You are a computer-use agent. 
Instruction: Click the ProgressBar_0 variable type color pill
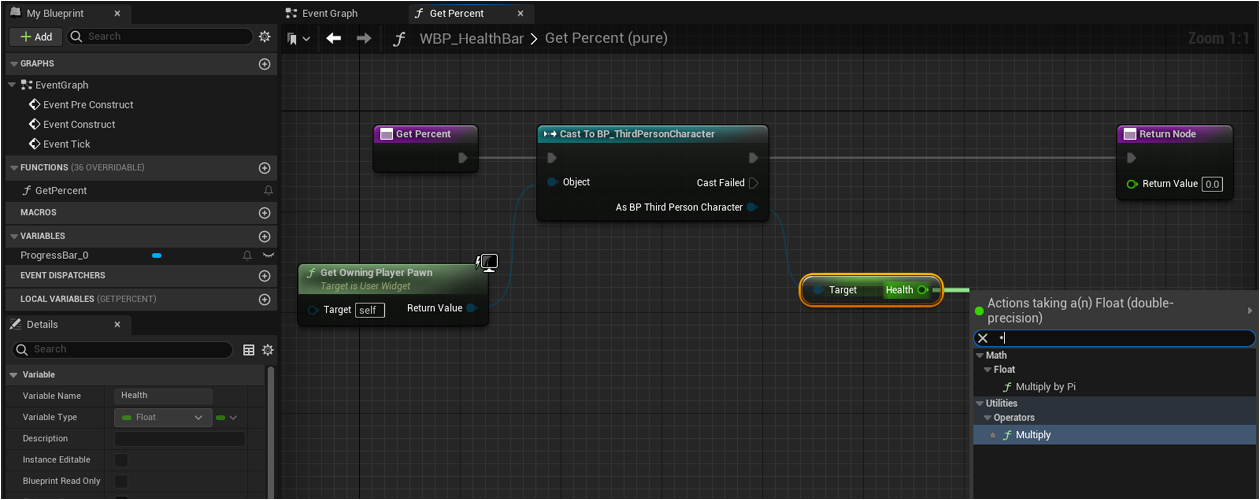click(x=156, y=256)
